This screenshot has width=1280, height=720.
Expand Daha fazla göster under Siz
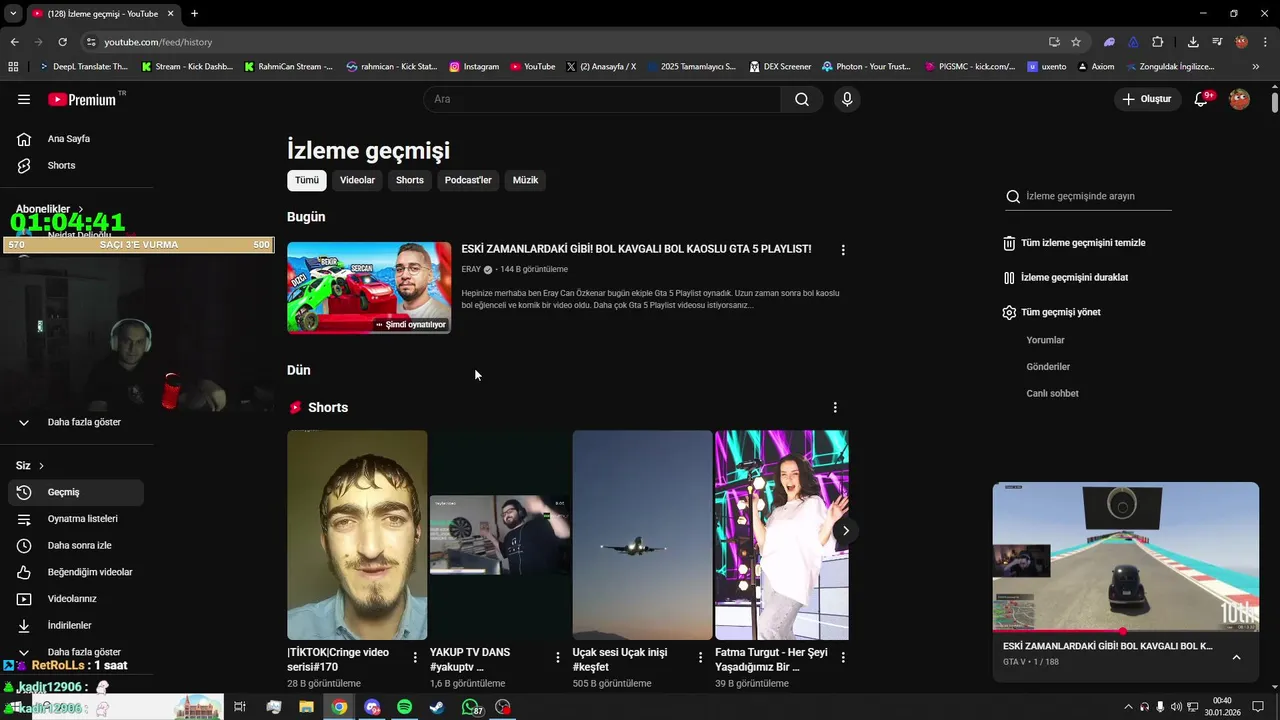tap(76, 652)
